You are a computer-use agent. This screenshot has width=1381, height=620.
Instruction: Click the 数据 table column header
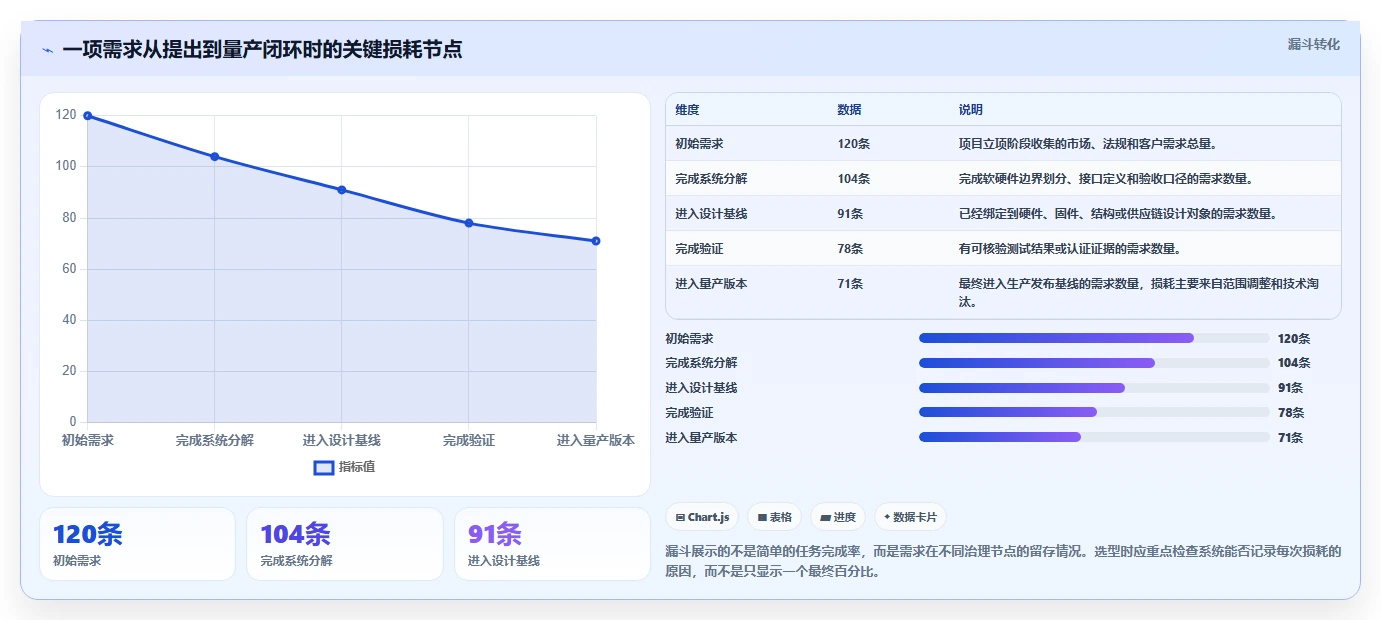point(850,110)
